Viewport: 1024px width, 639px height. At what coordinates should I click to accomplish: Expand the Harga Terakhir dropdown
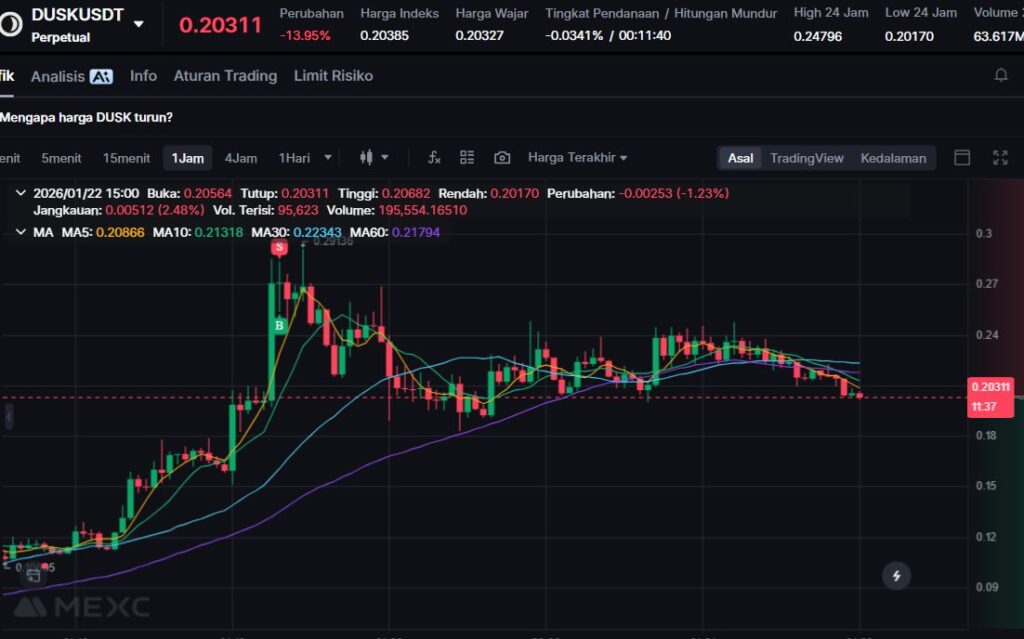577,158
